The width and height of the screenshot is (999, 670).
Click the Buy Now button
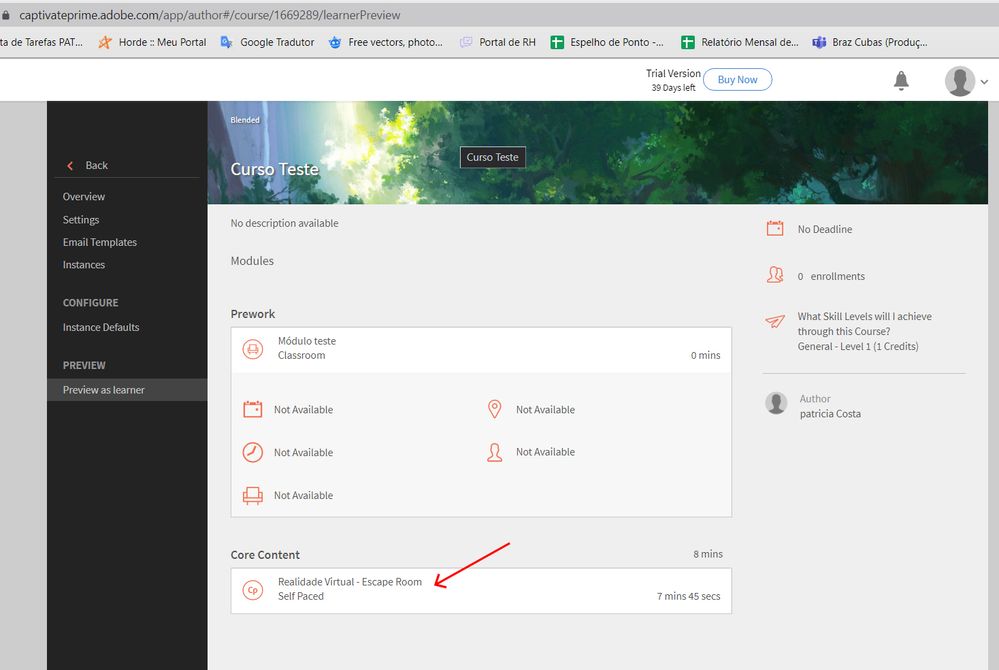737,80
